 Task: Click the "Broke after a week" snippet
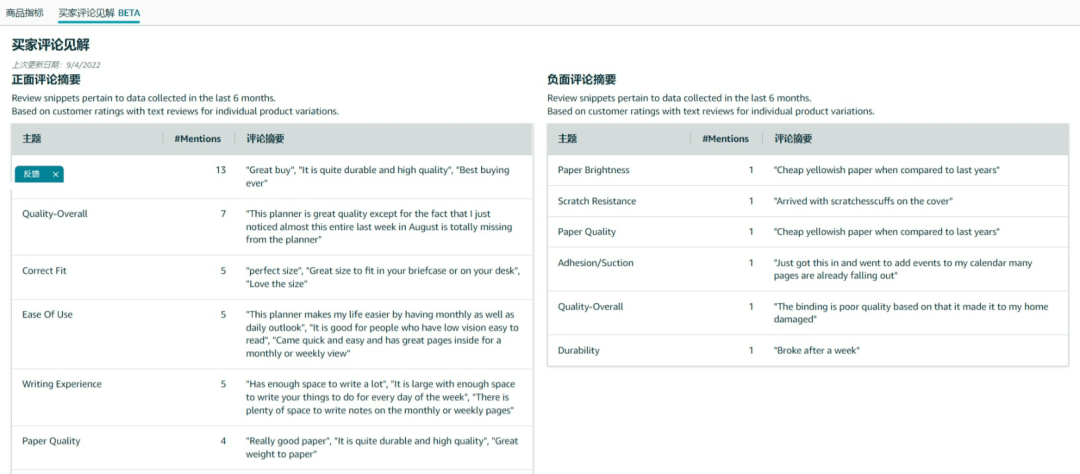coord(817,351)
